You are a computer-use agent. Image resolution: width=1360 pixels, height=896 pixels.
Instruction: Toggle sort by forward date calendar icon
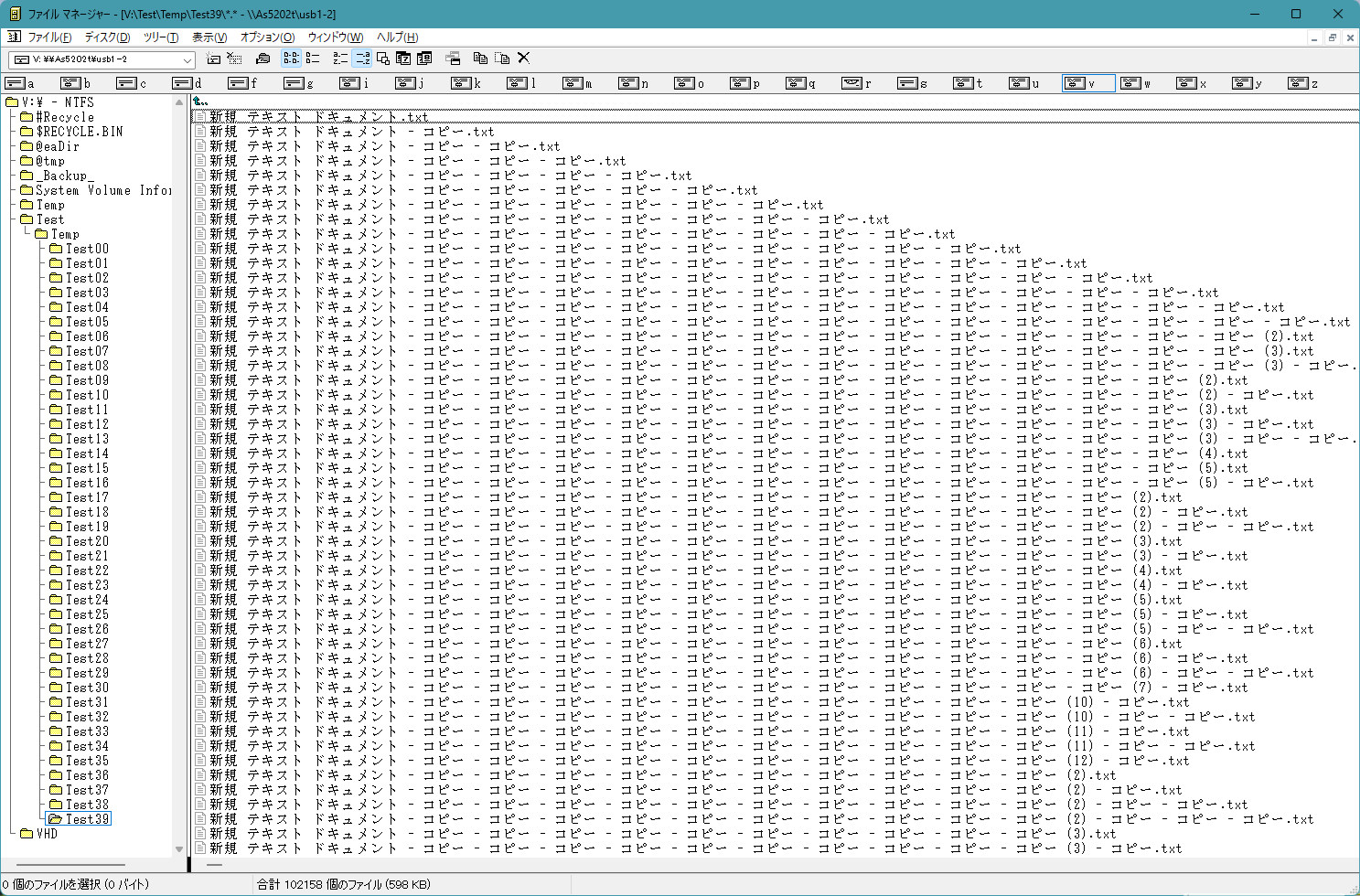click(424, 59)
